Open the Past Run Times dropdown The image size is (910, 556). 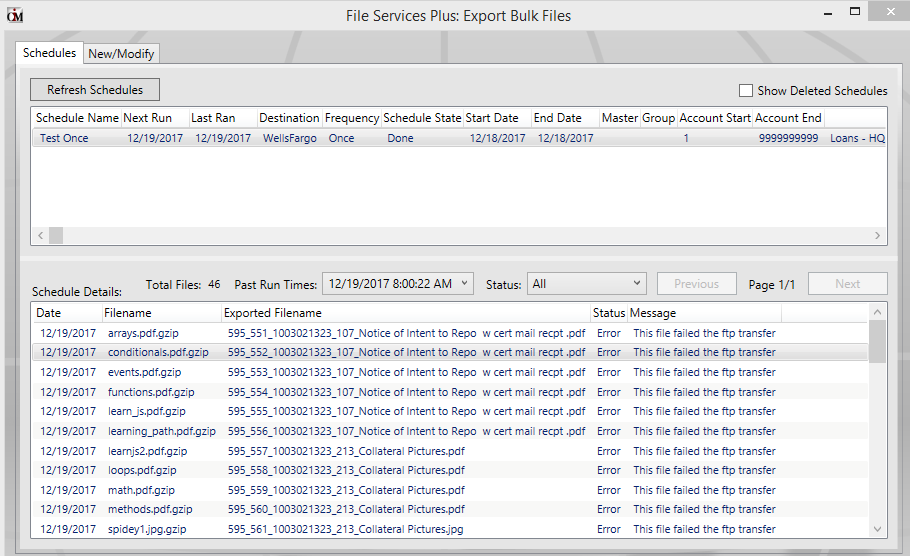click(398, 284)
